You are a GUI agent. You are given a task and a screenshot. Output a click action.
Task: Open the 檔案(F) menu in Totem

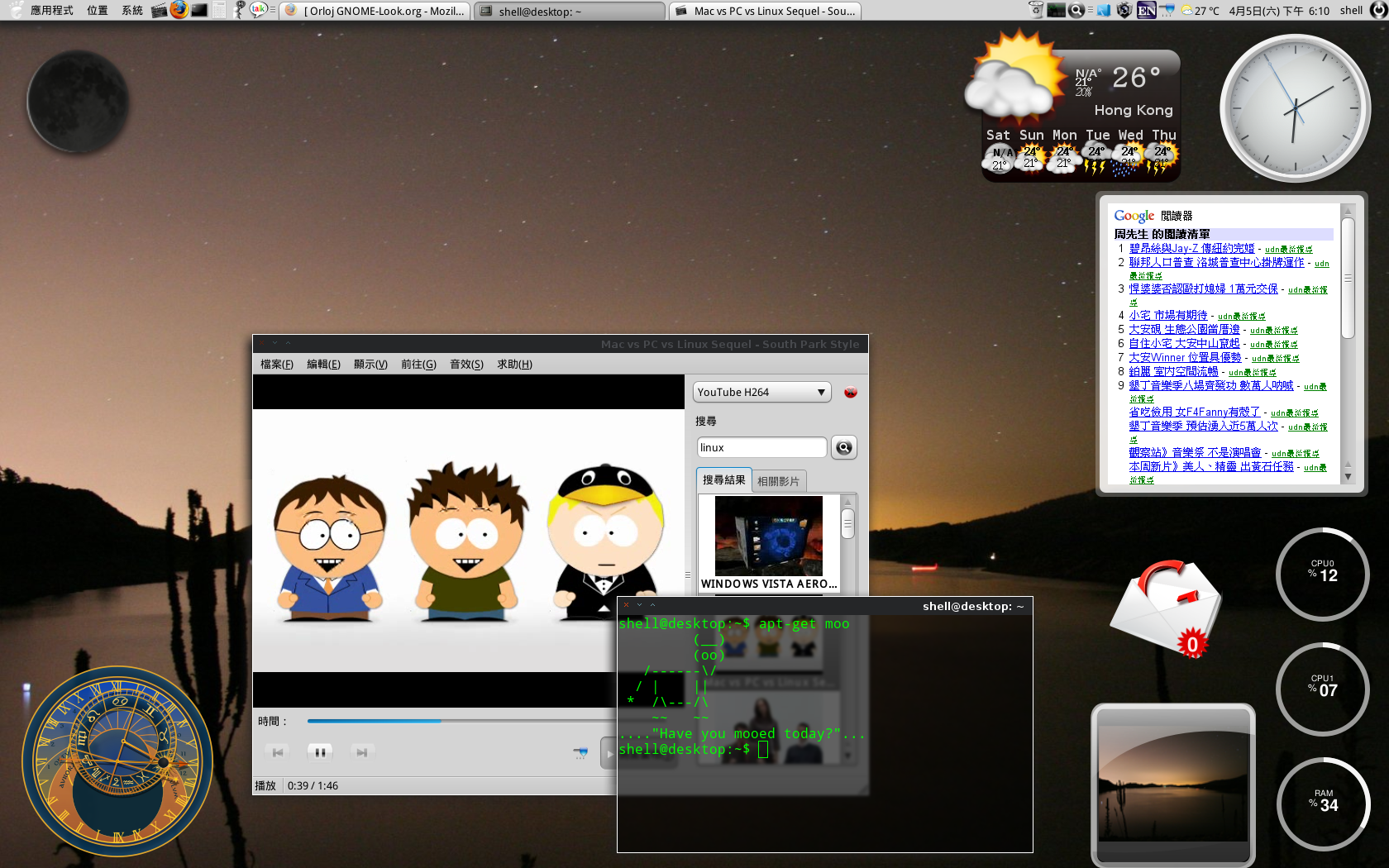277,365
